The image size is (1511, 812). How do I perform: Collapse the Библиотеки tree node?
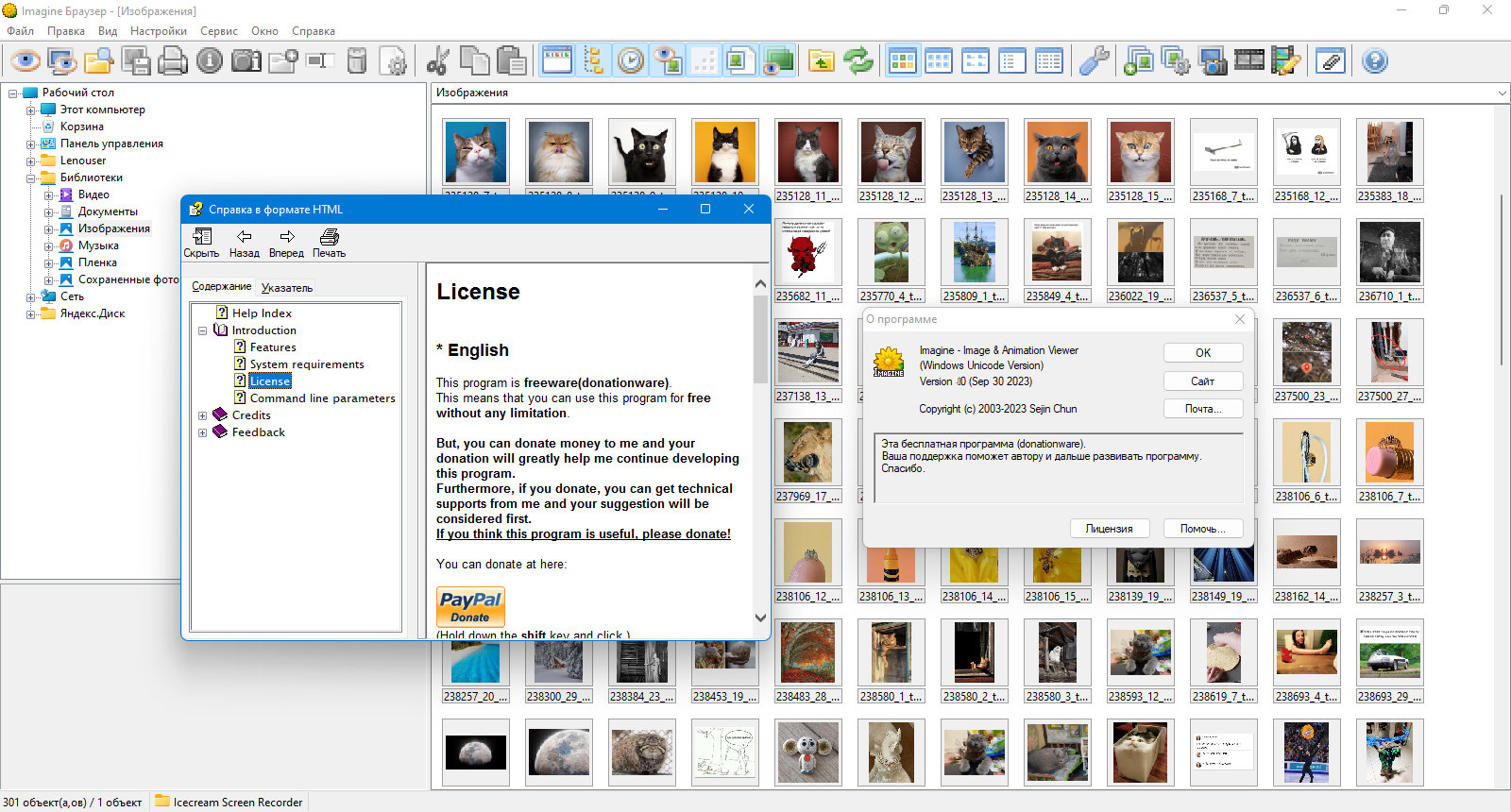31,178
